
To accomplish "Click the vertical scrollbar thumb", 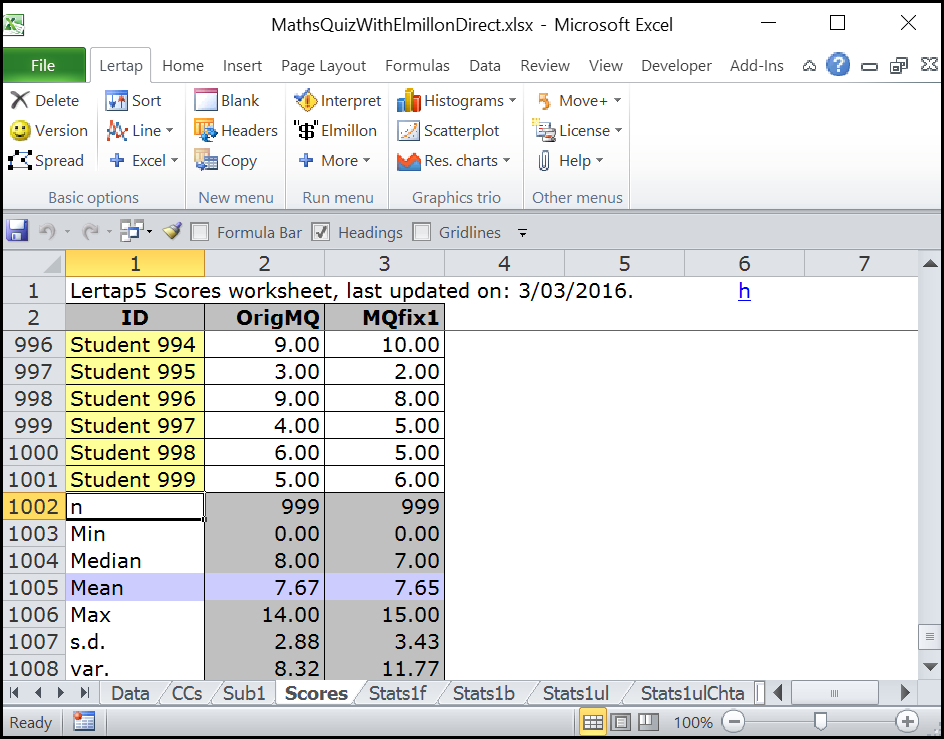I will pyautogui.click(x=930, y=637).
